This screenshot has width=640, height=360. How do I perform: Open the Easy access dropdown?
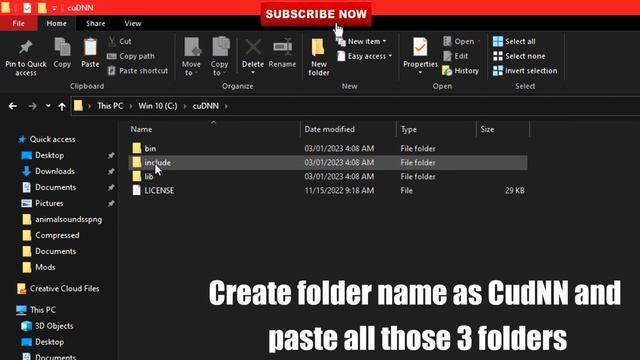tap(365, 56)
